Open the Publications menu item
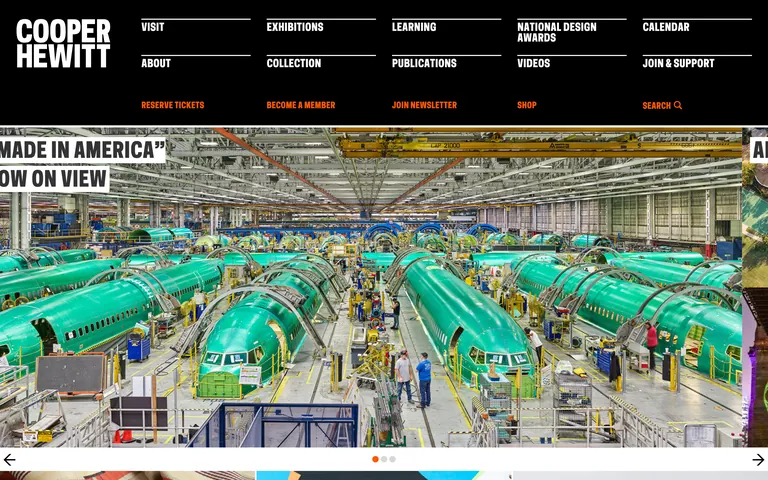 (x=424, y=63)
